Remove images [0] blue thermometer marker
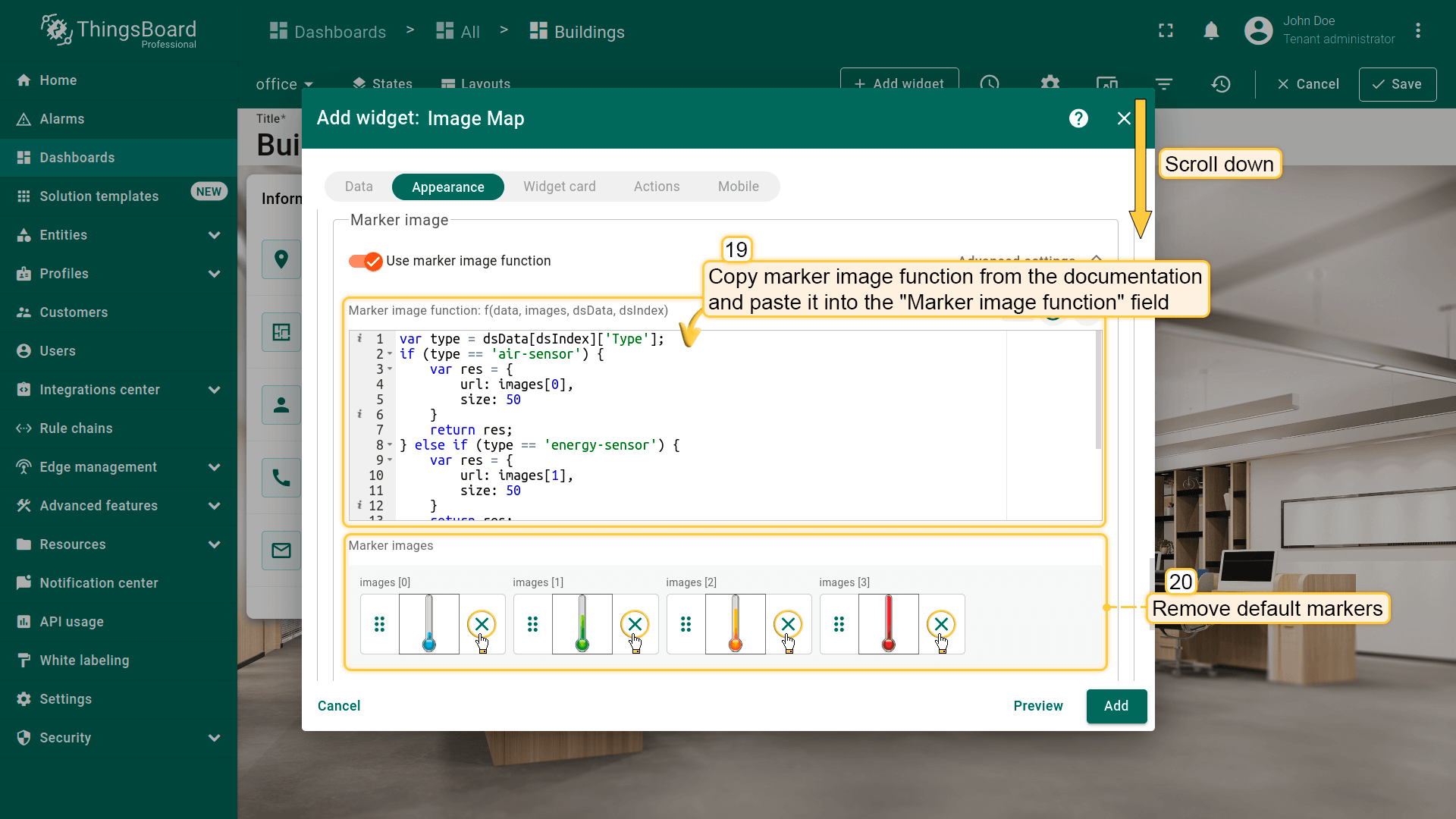The width and height of the screenshot is (1456, 819). [482, 624]
